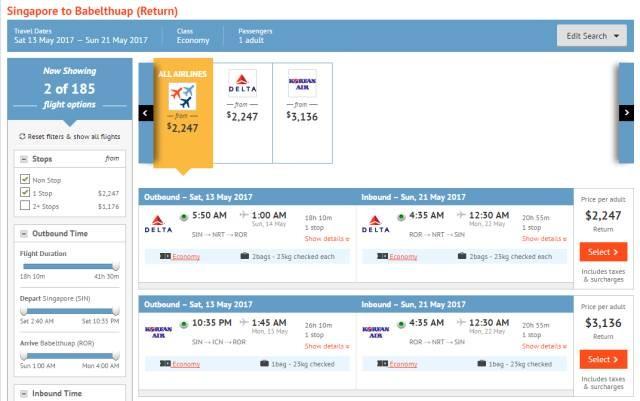The image size is (640, 401).
Task: Select the All Airlines tab
Action: (183, 113)
